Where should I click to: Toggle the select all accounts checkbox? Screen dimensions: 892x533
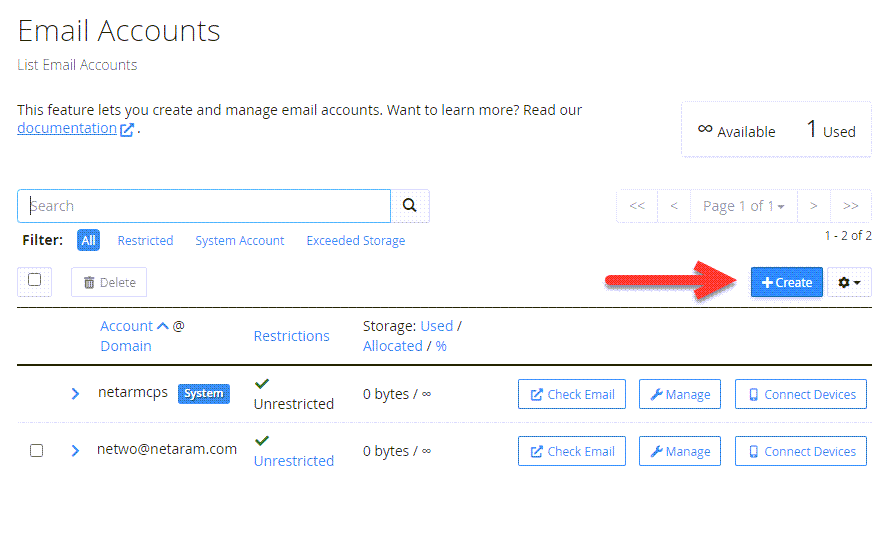35,280
